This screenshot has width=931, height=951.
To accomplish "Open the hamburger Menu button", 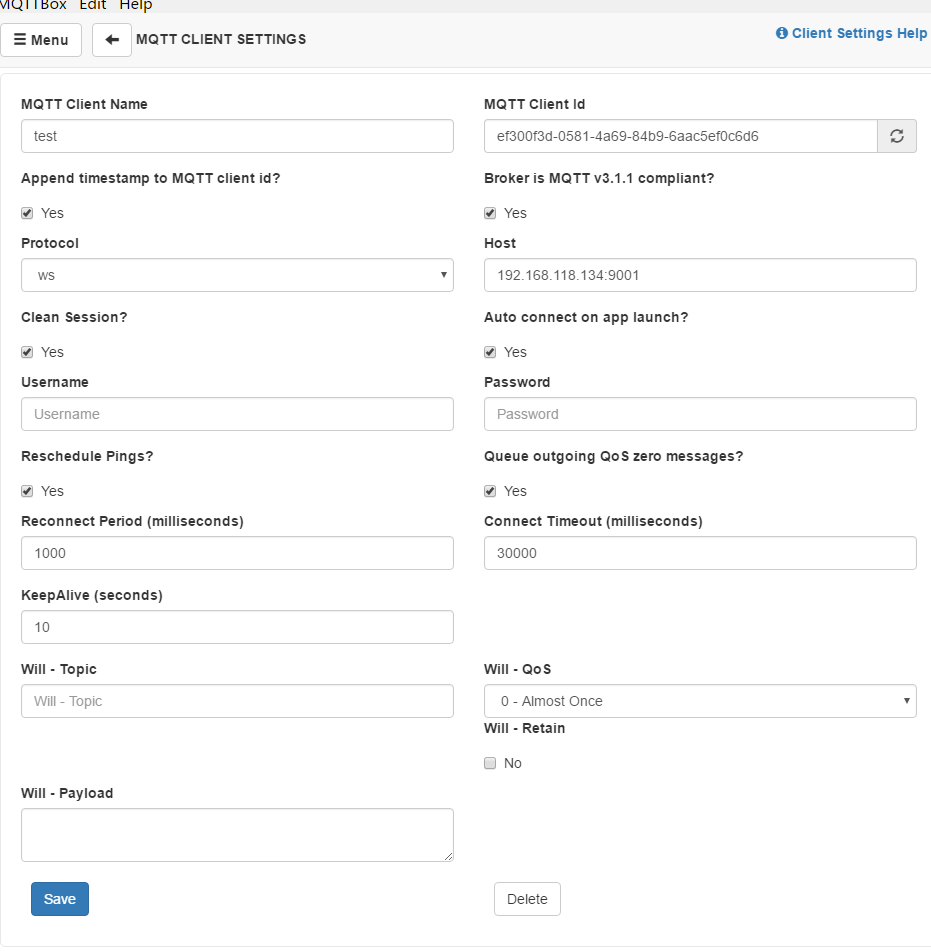I will (x=41, y=40).
